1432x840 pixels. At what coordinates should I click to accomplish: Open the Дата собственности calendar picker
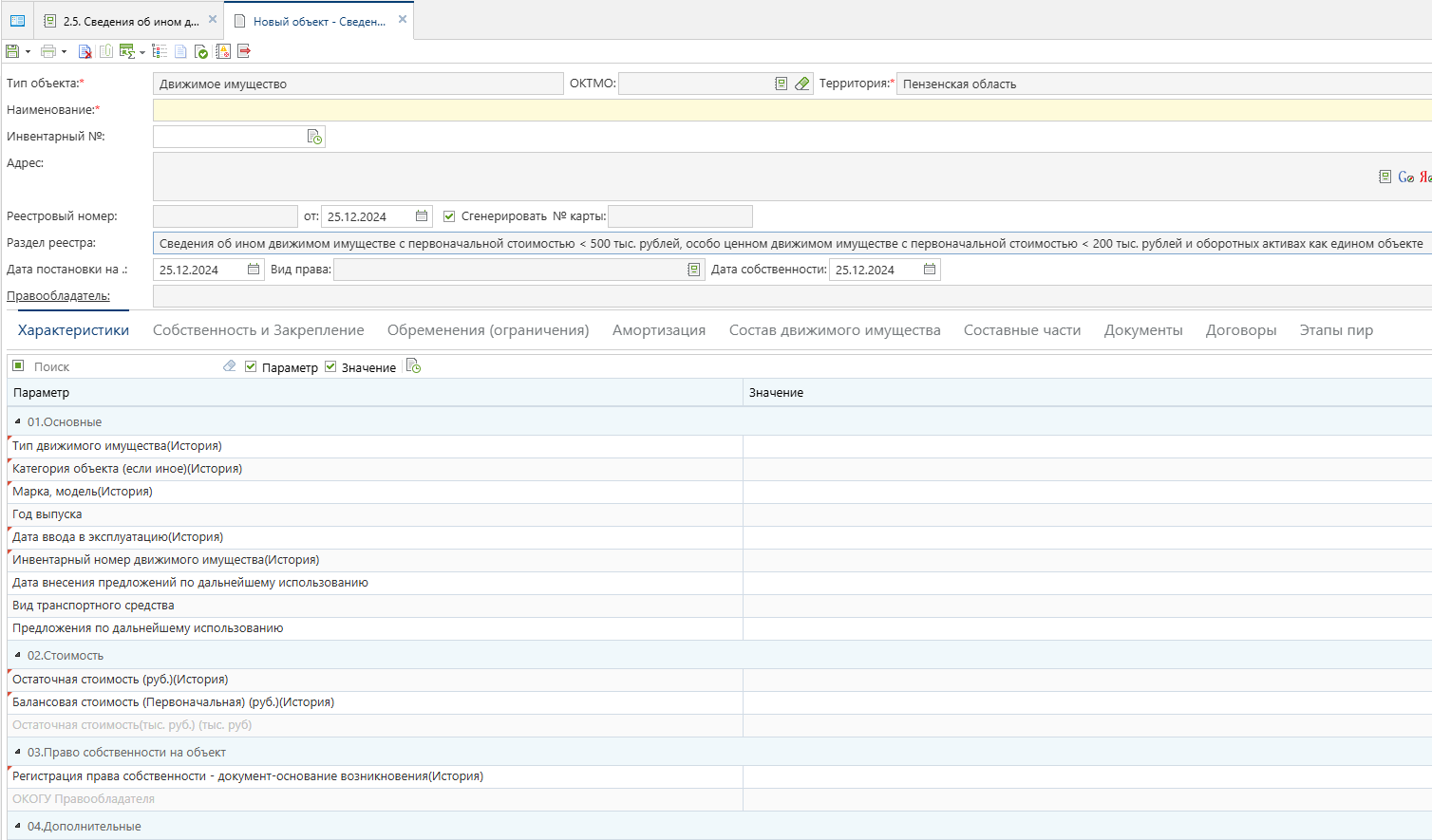tap(930, 270)
